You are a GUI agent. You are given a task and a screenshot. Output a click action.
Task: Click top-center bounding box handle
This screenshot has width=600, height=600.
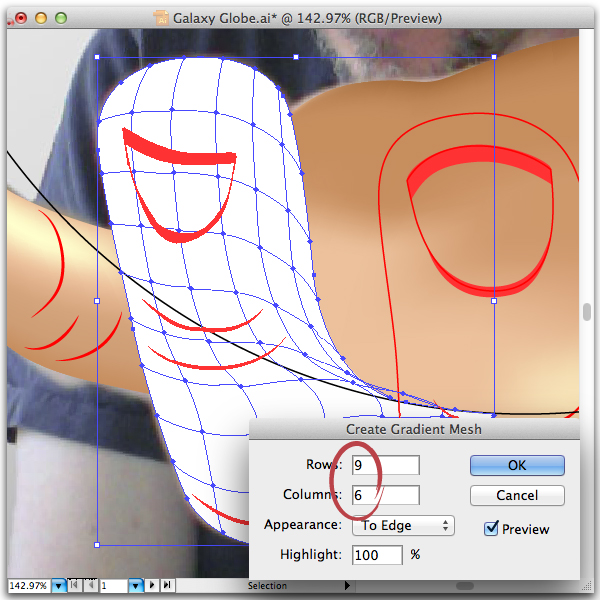pos(296,57)
